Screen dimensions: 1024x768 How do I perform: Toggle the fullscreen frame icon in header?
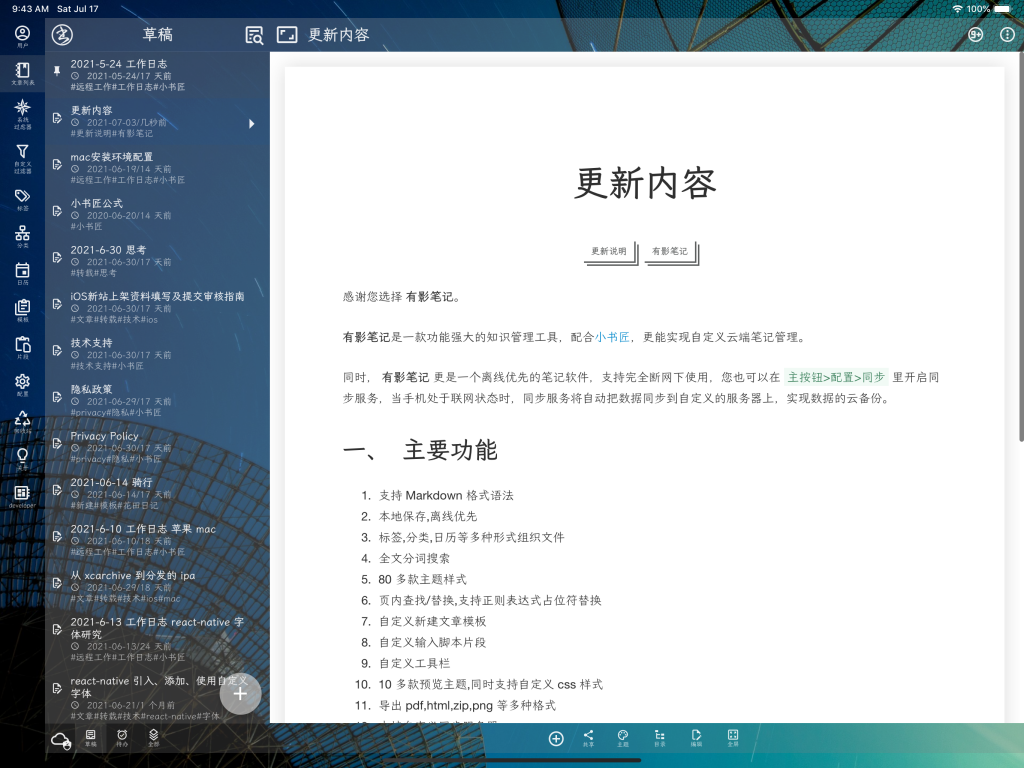(287, 35)
